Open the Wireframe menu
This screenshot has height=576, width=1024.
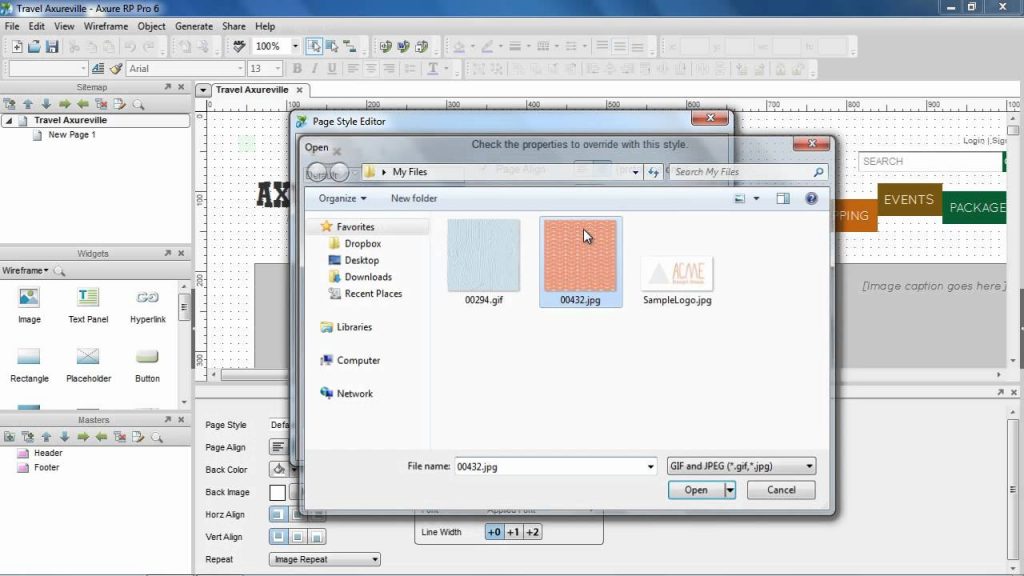pos(106,26)
